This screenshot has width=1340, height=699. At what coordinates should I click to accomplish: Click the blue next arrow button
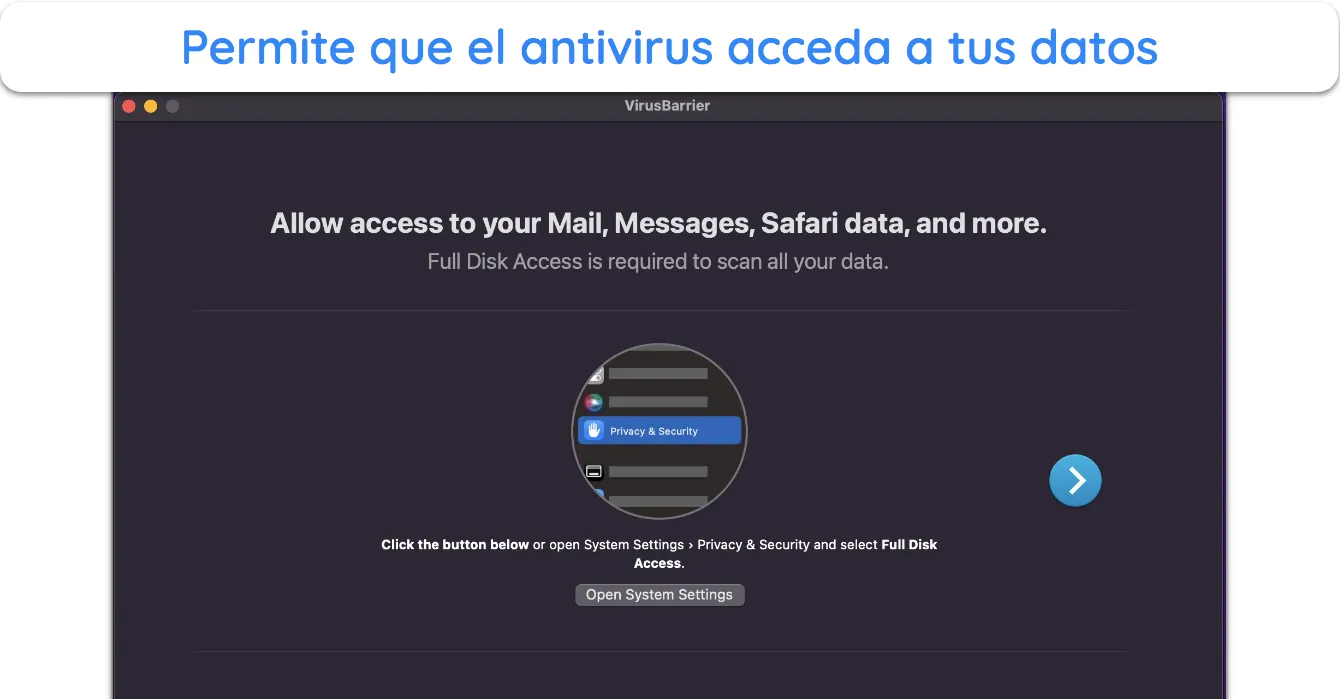(1075, 481)
